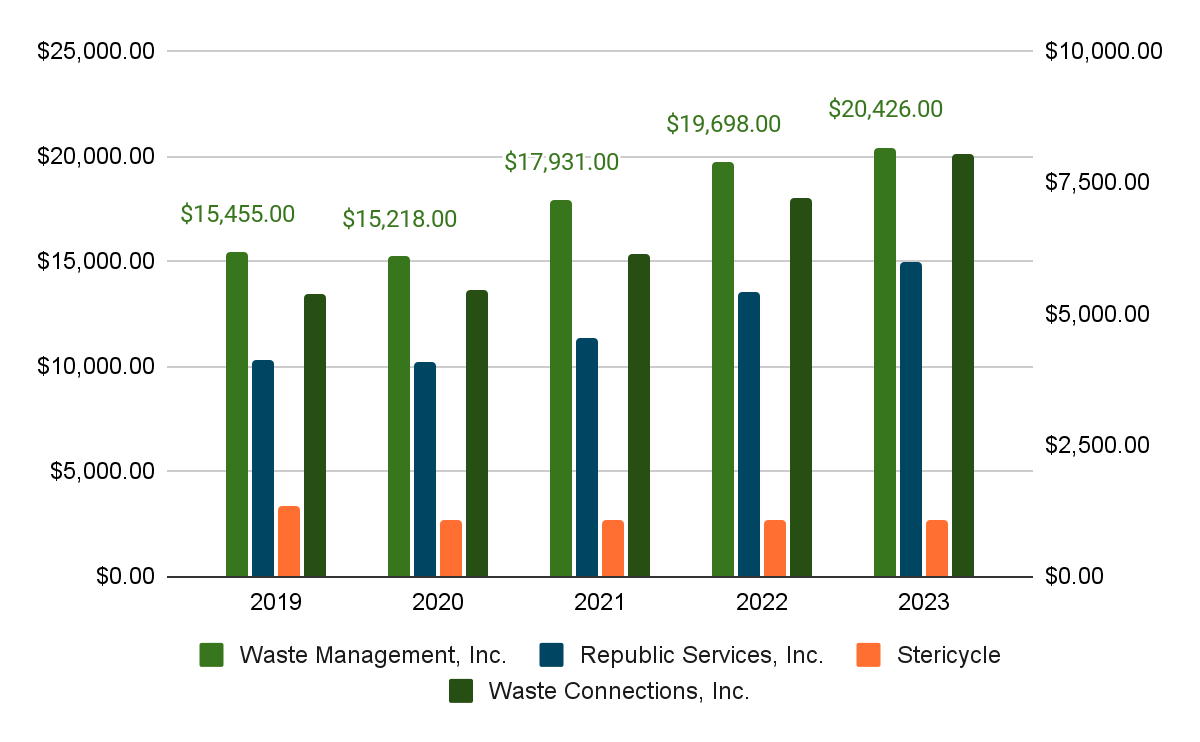Screen dimensions: 1200x742
Task: Select the 2019 Republic Services bar
Action: pyautogui.click(x=263, y=468)
